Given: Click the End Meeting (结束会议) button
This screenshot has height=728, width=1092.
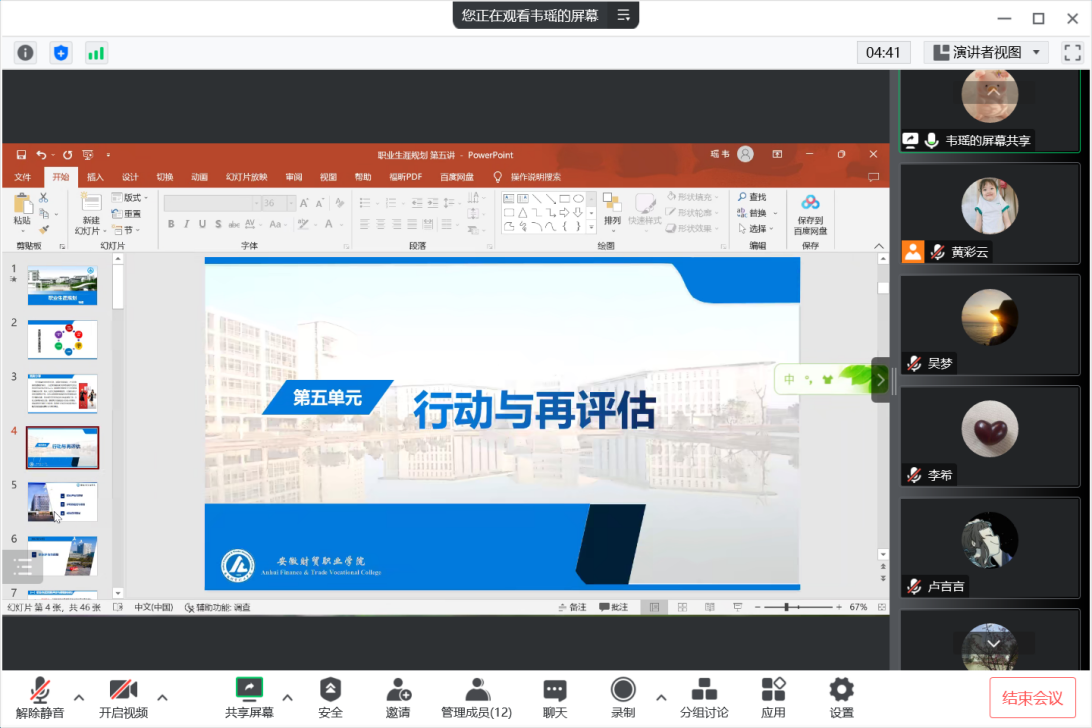Looking at the screenshot, I should click(x=1033, y=697).
